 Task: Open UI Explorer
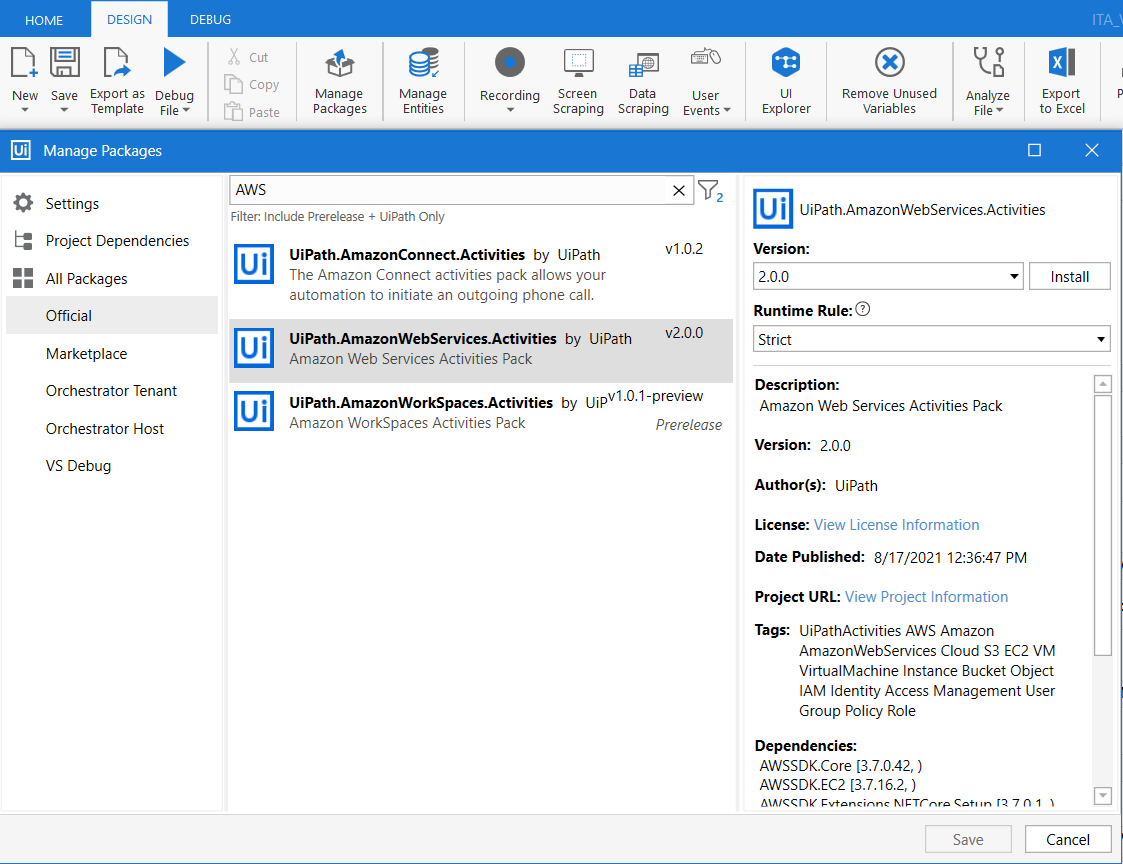(786, 81)
